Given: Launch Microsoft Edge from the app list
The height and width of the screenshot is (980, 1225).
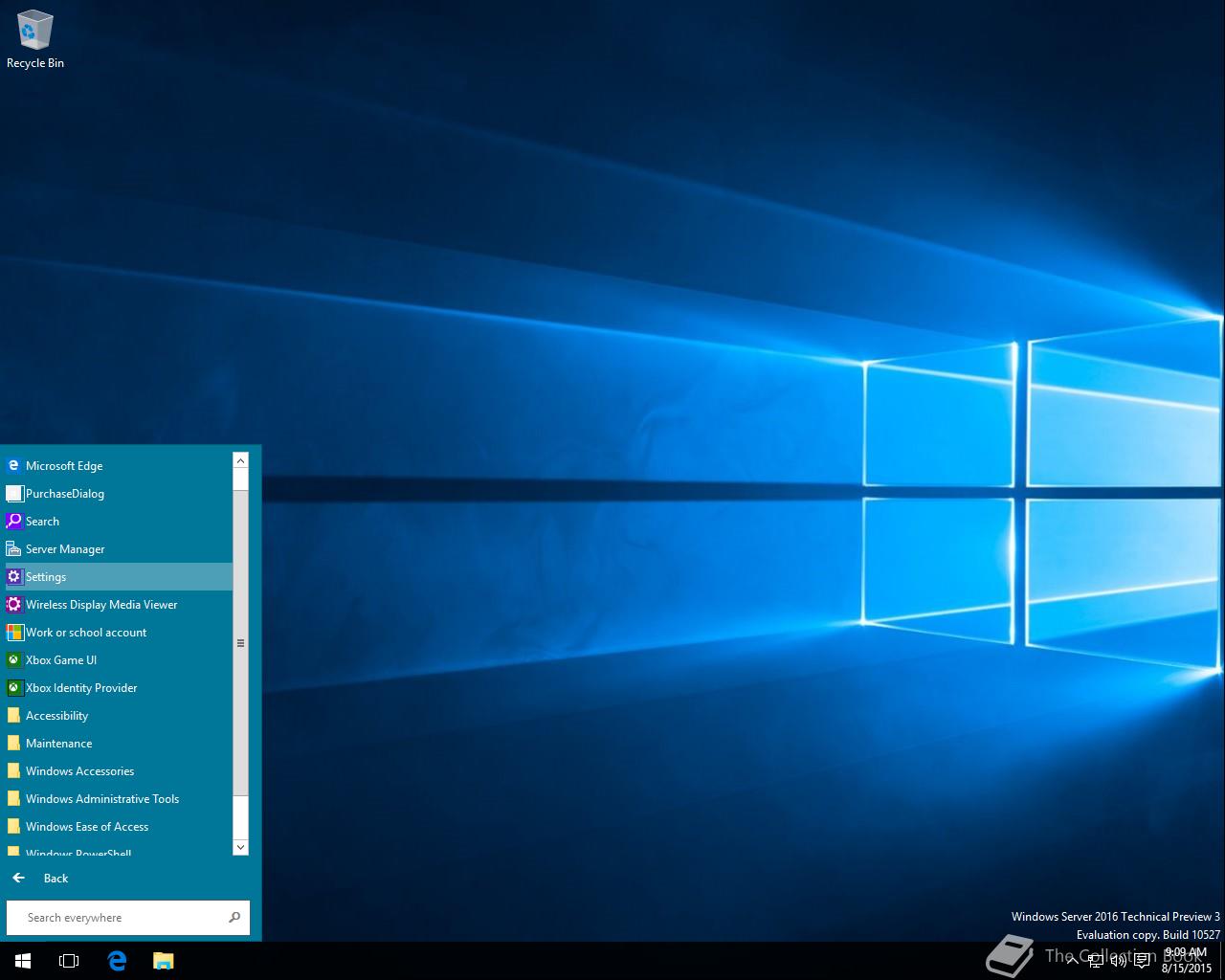Looking at the screenshot, I should tap(119, 465).
